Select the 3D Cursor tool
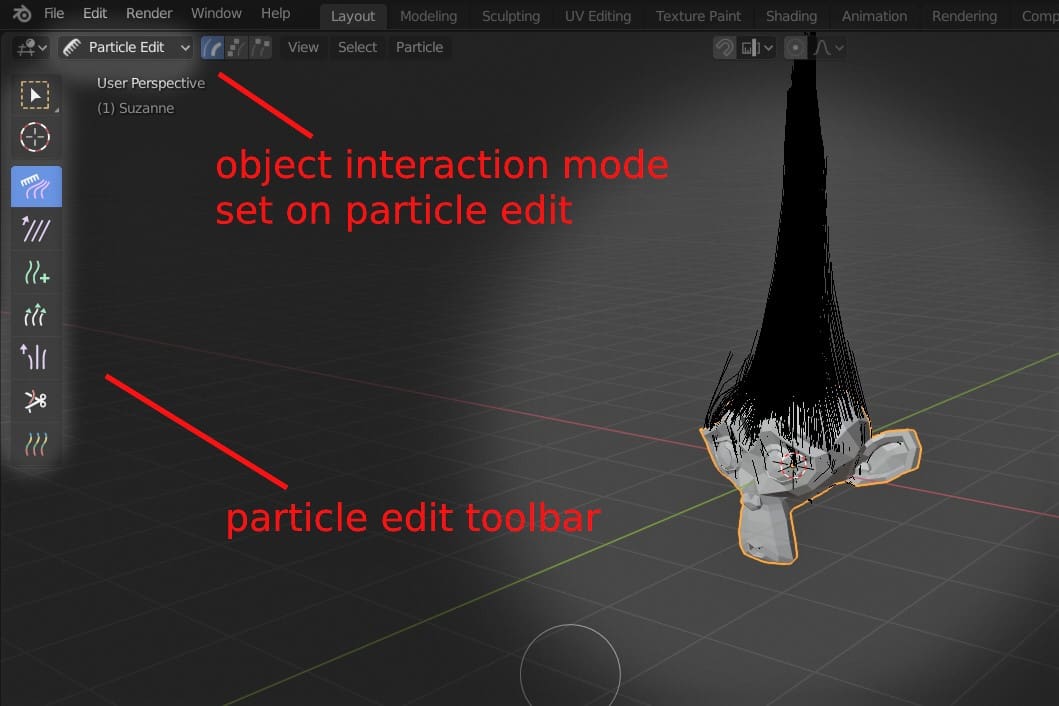The width and height of the screenshot is (1059, 706). (35, 138)
